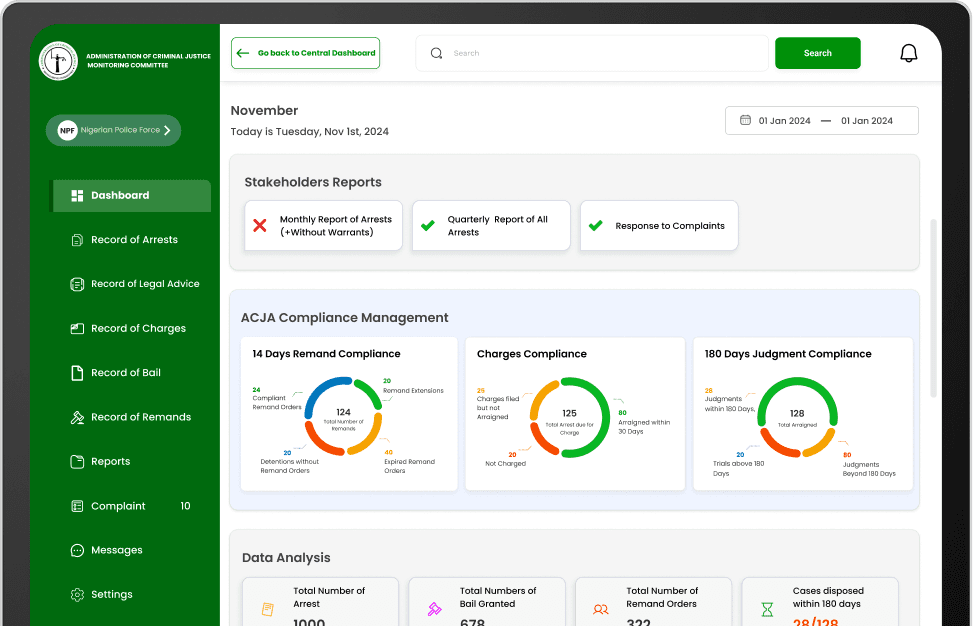973x626 pixels.
Task: Select the Record of Arrests icon
Action: [78, 239]
